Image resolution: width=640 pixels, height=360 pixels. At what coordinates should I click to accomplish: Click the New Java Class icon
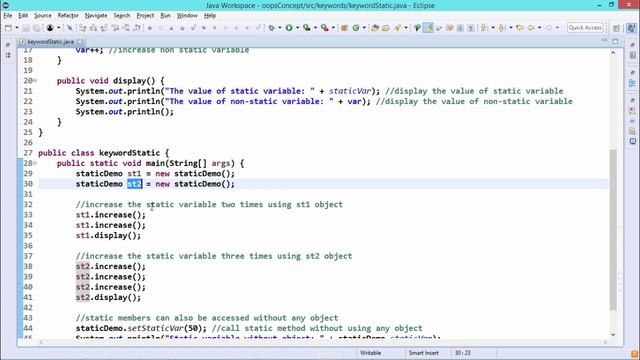[x=356, y=28]
